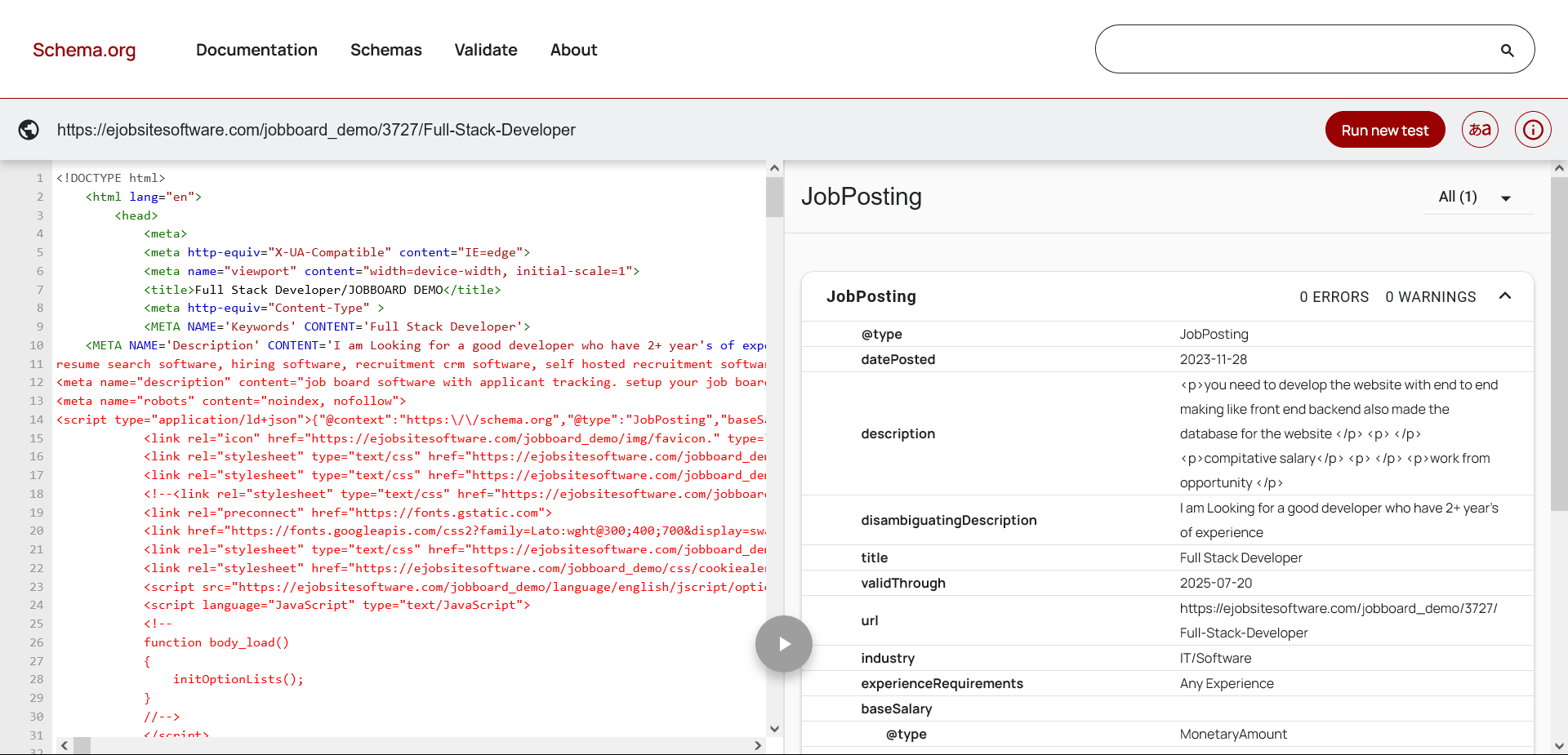
Task: Click inside the search input field
Action: tap(1307, 49)
